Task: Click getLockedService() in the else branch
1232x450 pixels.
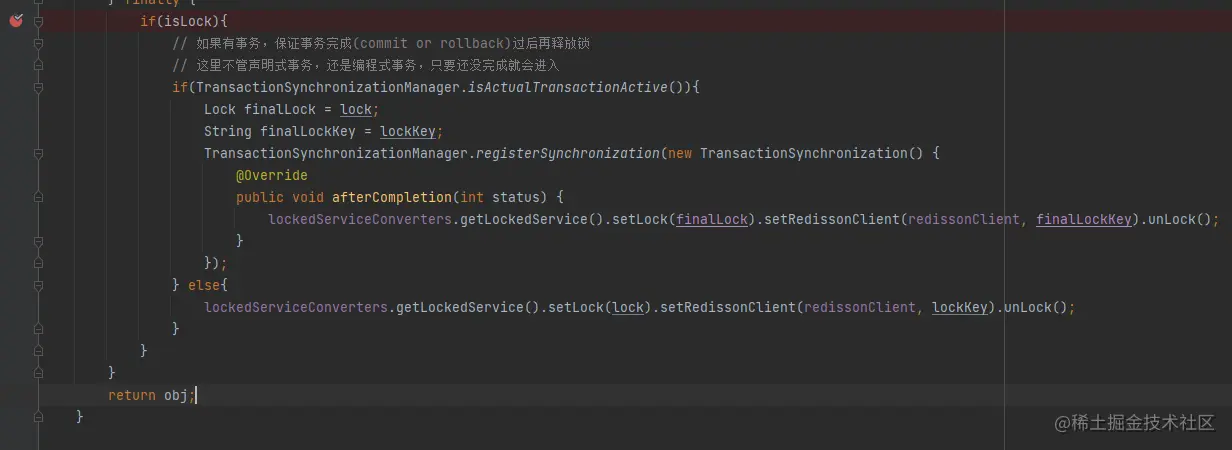Action: [x=468, y=307]
